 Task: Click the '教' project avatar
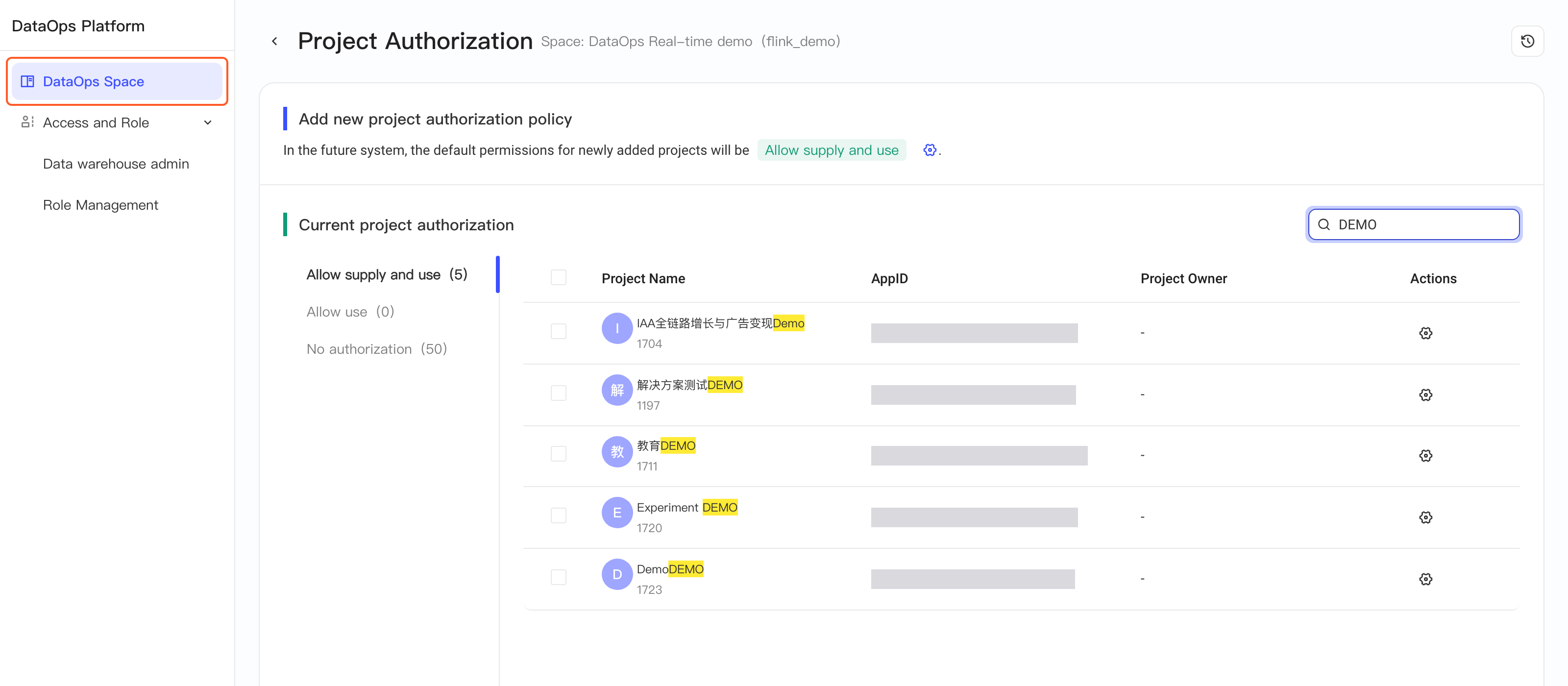pyautogui.click(x=616, y=451)
